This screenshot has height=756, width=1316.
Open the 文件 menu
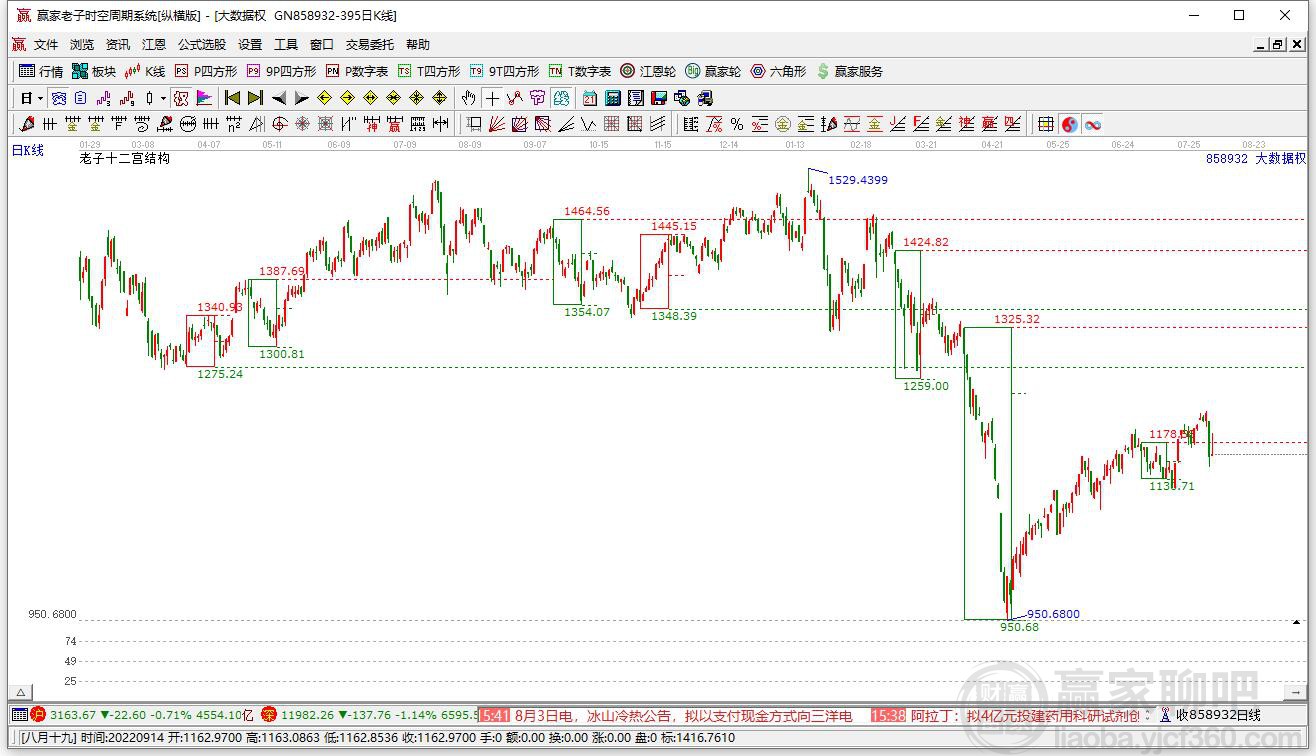click(46, 45)
